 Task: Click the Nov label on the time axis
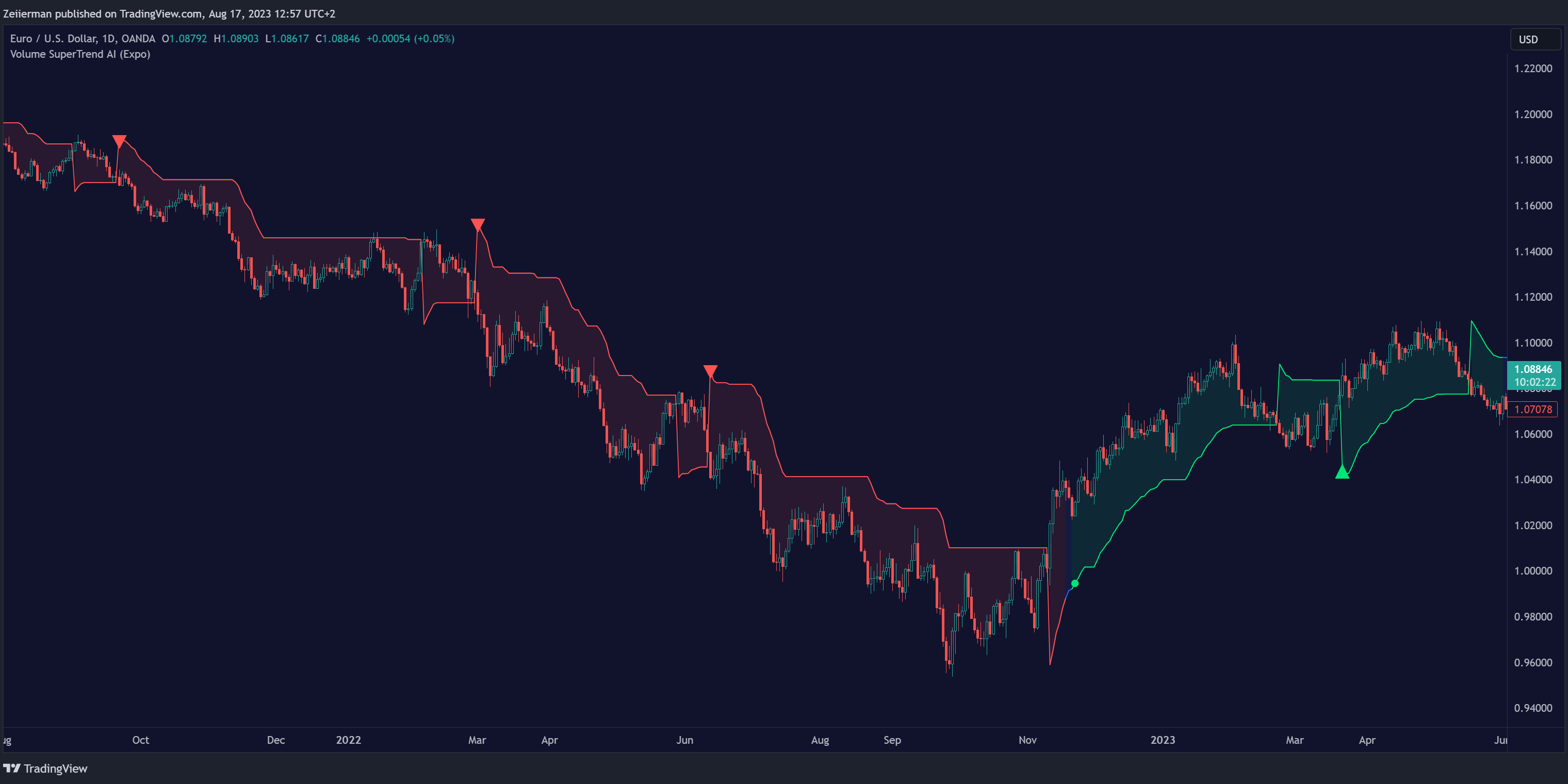(1027, 740)
